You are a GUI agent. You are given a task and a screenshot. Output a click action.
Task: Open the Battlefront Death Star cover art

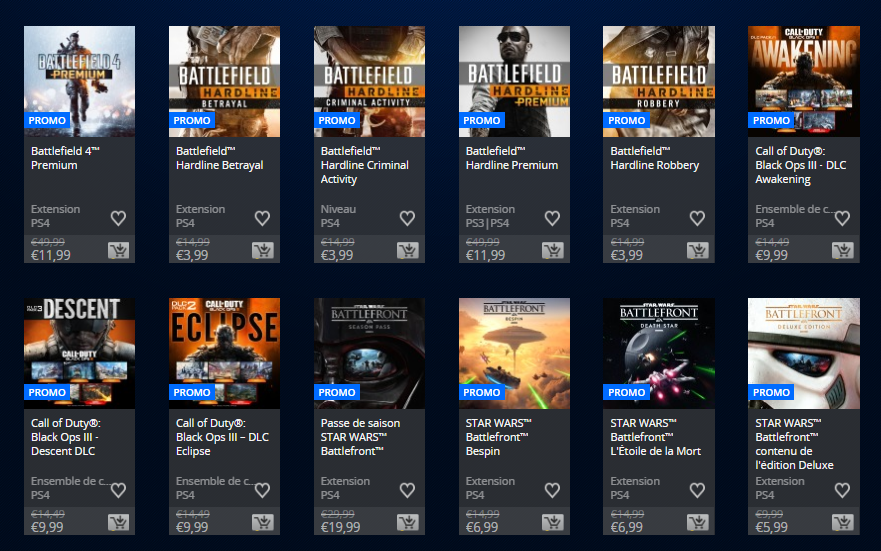click(x=659, y=353)
